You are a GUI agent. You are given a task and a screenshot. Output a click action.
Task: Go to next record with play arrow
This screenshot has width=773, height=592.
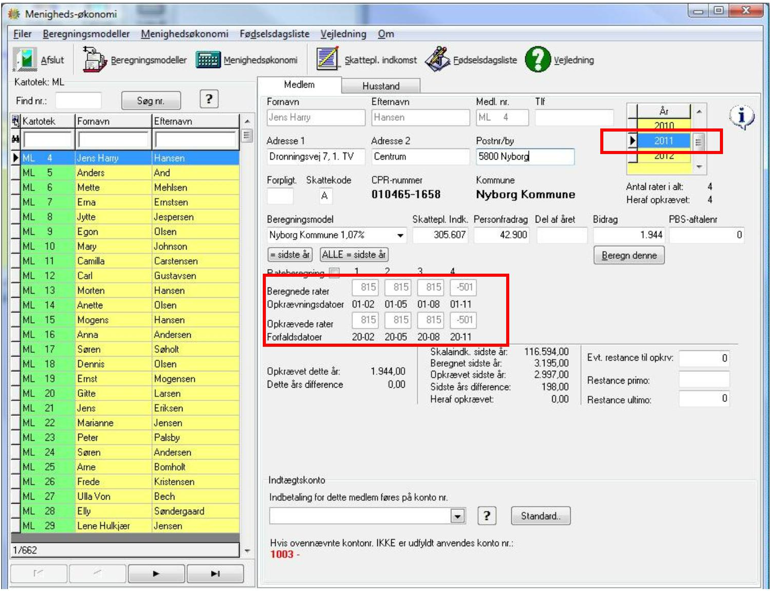point(156,573)
